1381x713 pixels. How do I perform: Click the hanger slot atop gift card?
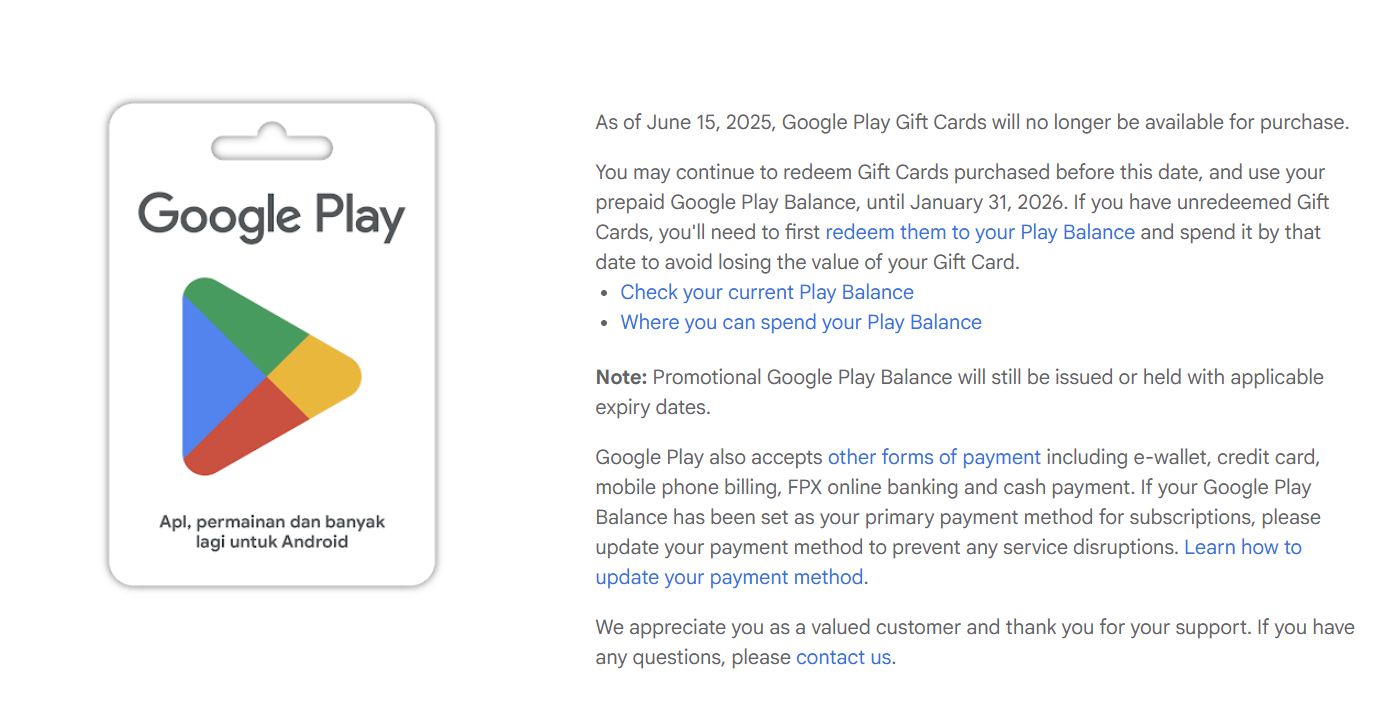pos(271,146)
